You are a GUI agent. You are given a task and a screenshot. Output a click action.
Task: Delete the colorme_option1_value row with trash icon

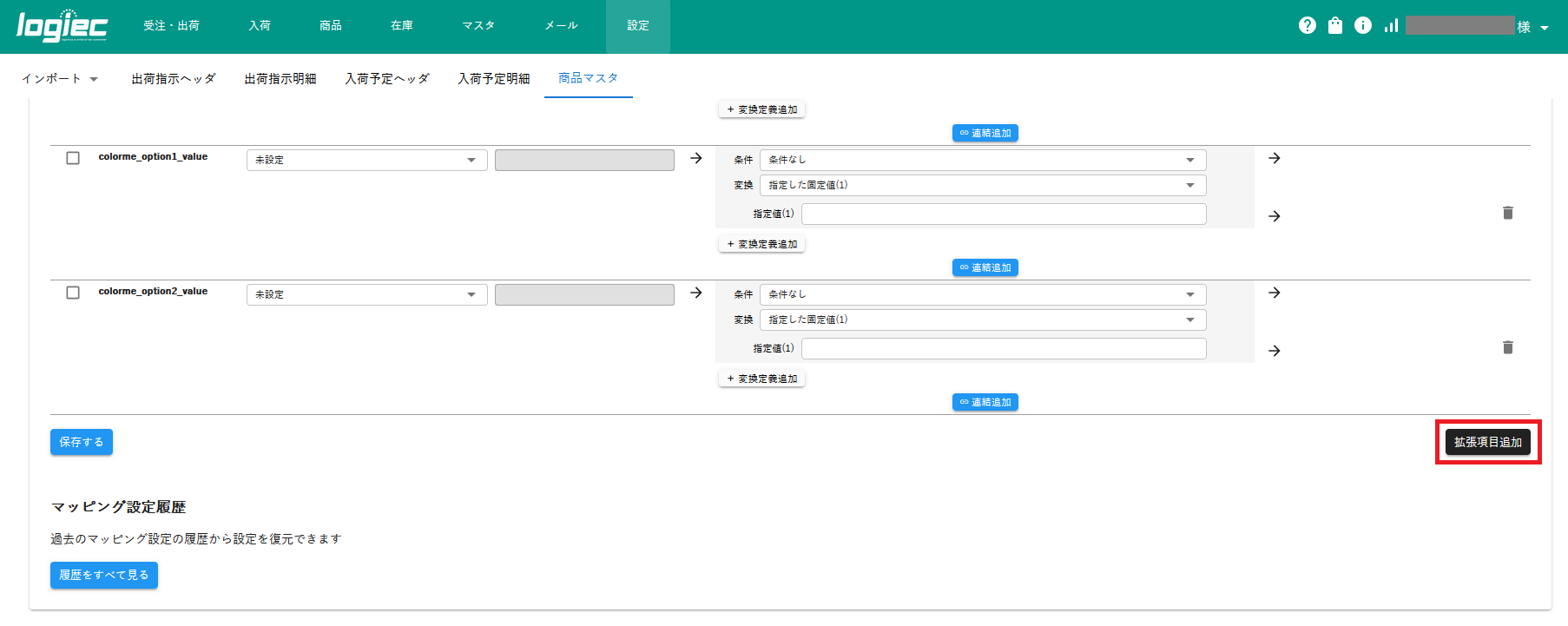coord(1507,213)
